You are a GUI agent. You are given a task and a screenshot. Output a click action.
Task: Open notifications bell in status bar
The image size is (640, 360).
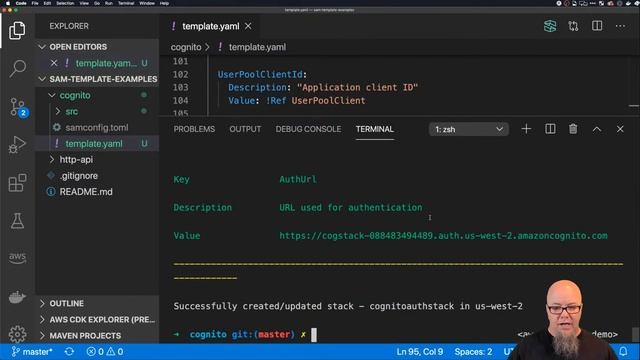tap(623, 351)
